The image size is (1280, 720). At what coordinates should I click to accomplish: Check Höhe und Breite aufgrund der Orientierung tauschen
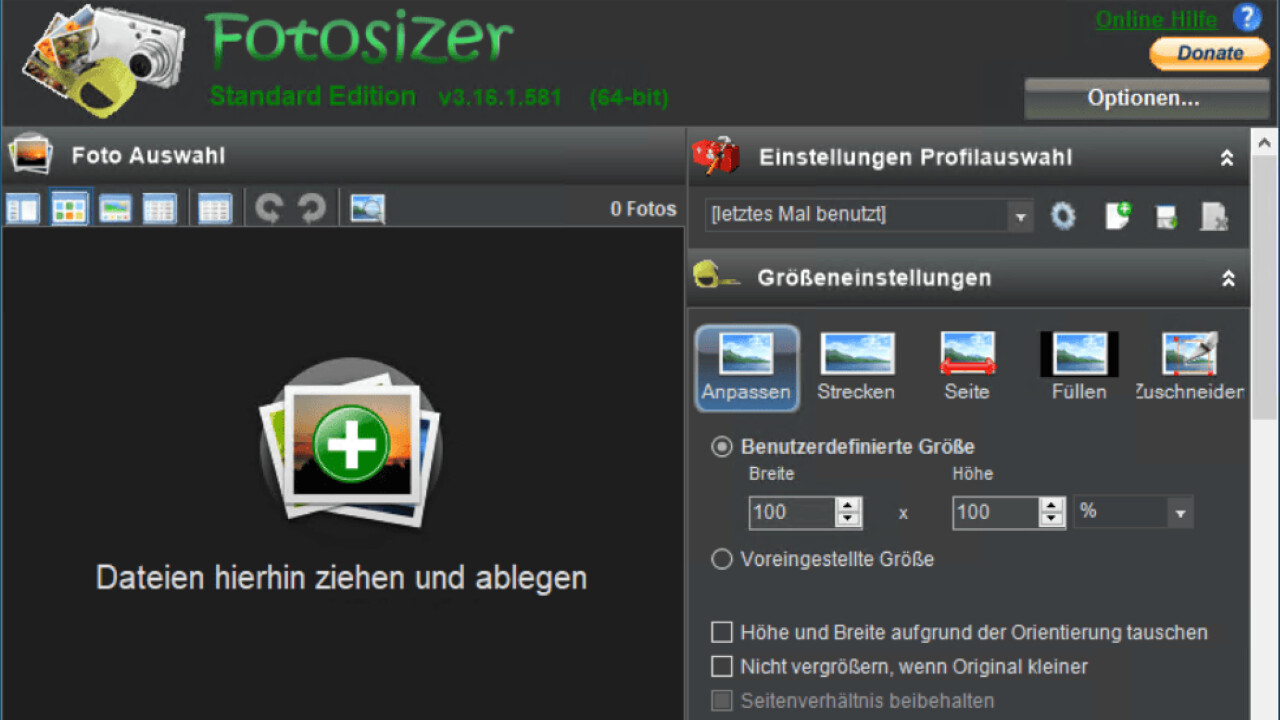[721, 632]
